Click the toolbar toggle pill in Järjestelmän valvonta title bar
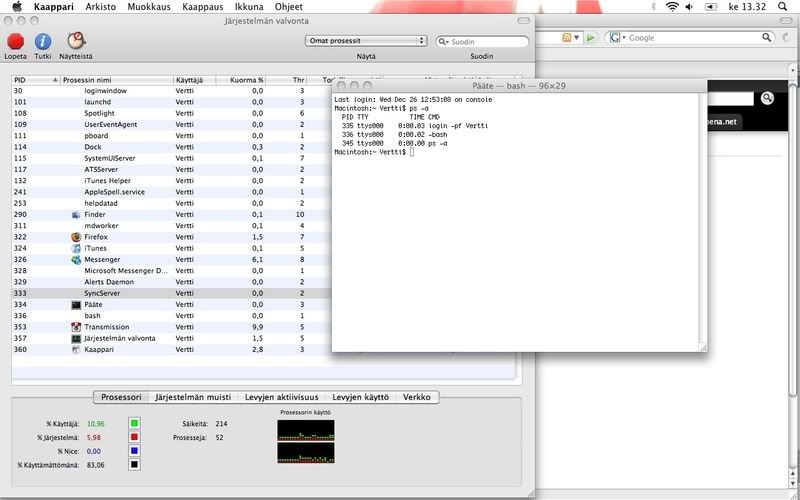 click(523, 21)
